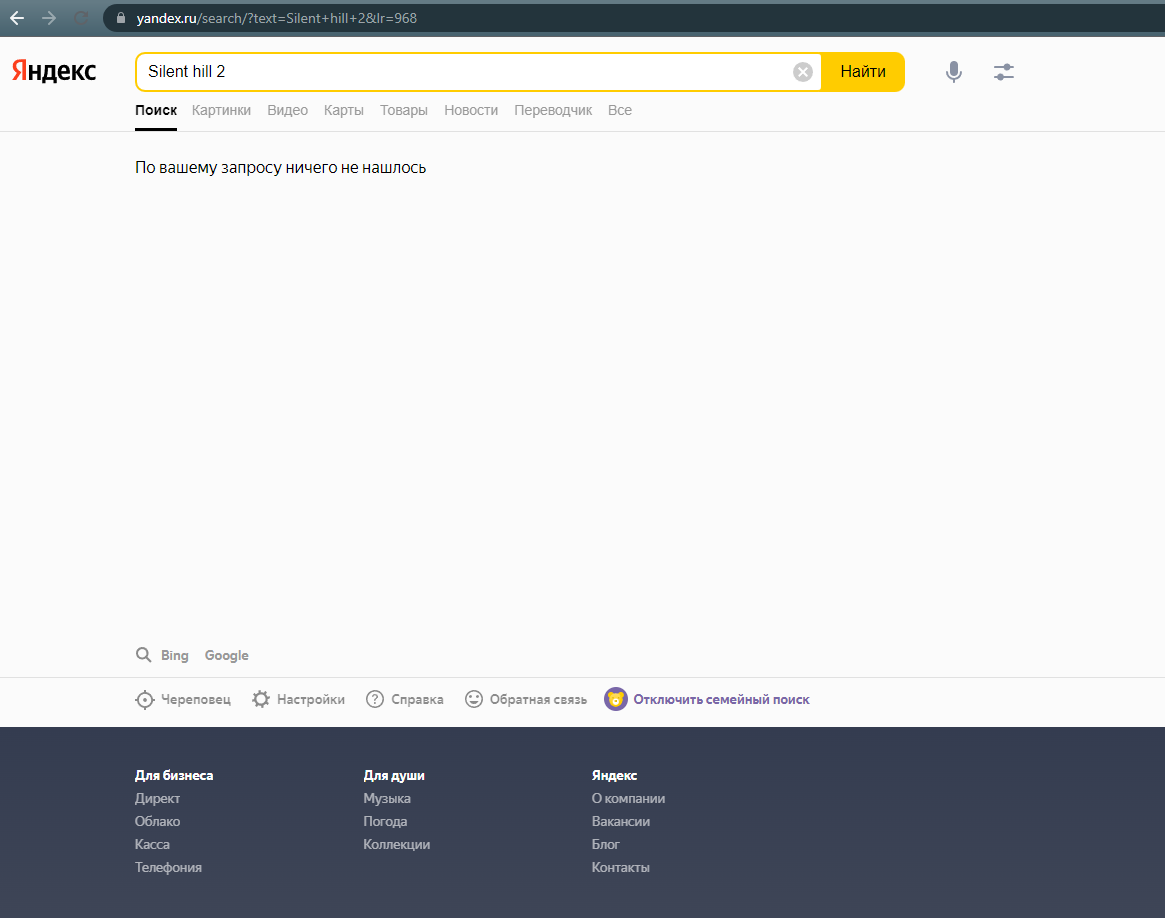Click the magnifier icon near Bing
Image resolution: width=1165 pixels, height=918 pixels.
143,654
